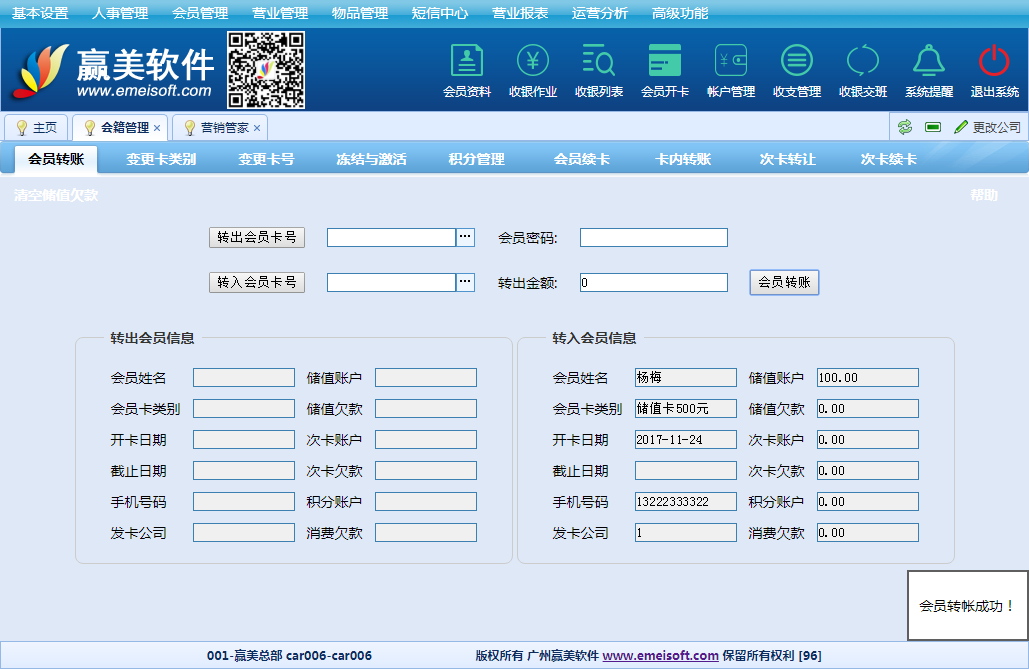The image size is (1029, 669).
Task: Click the green refresh icon near 更改公司
Action: pos(905,127)
